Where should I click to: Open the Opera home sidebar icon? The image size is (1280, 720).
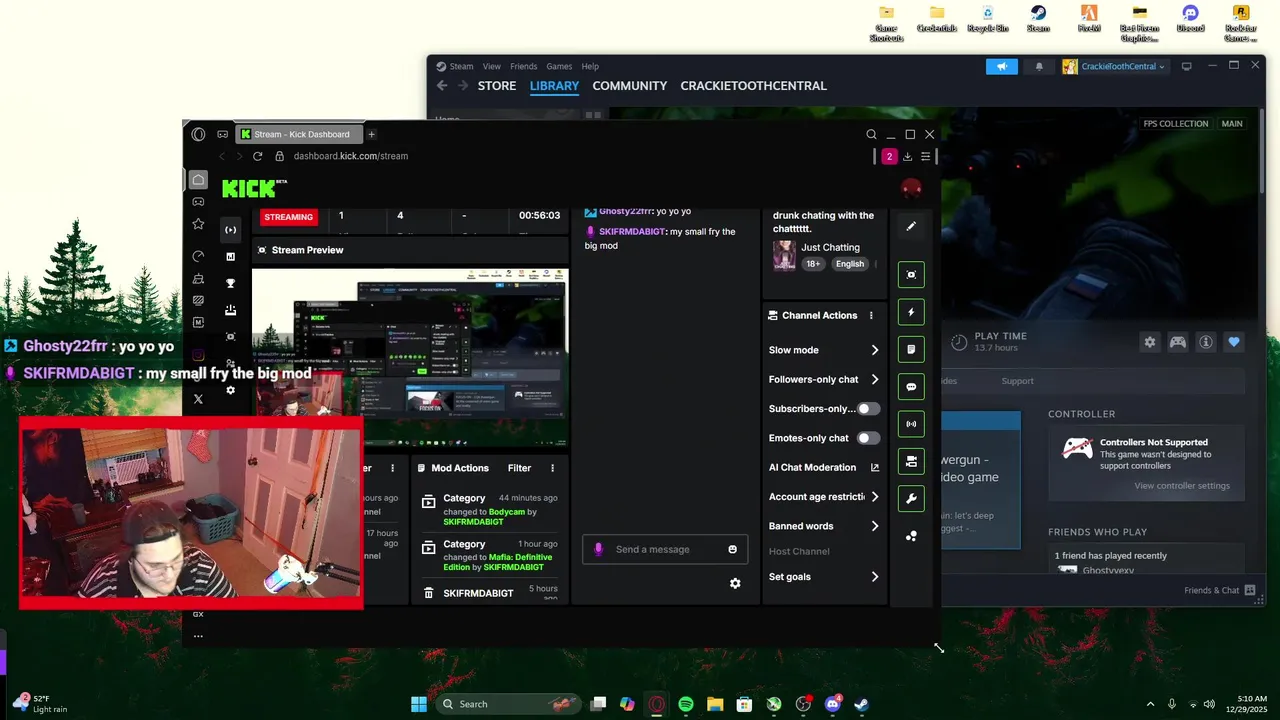pyautogui.click(x=198, y=180)
